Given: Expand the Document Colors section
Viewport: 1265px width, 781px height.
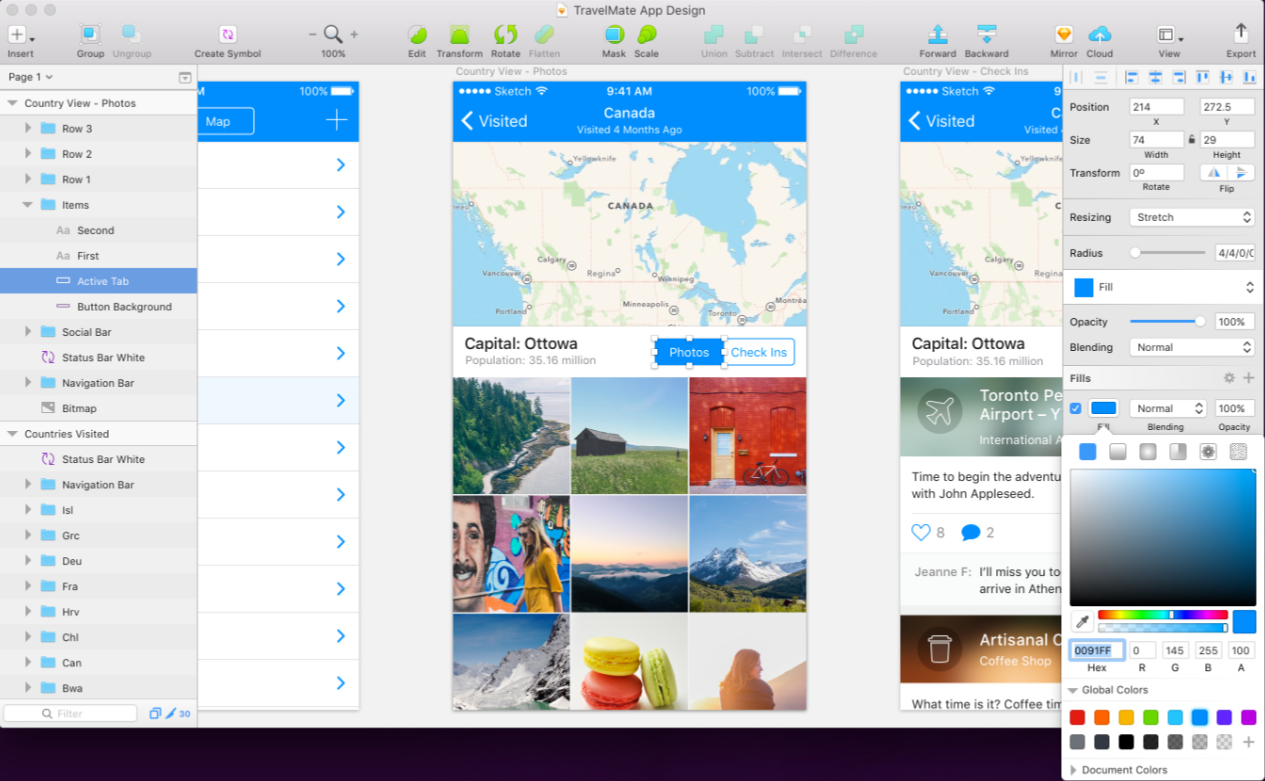Looking at the screenshot, I should tap(1073, 770).
